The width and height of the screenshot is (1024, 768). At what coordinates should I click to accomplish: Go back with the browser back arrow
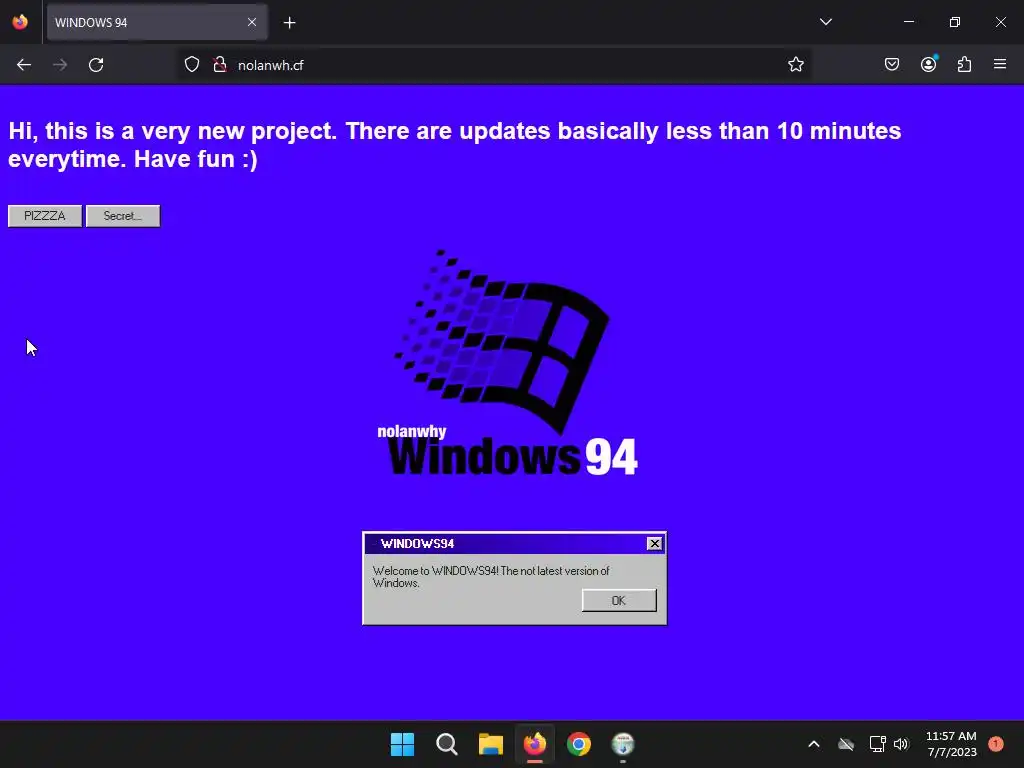24,65
